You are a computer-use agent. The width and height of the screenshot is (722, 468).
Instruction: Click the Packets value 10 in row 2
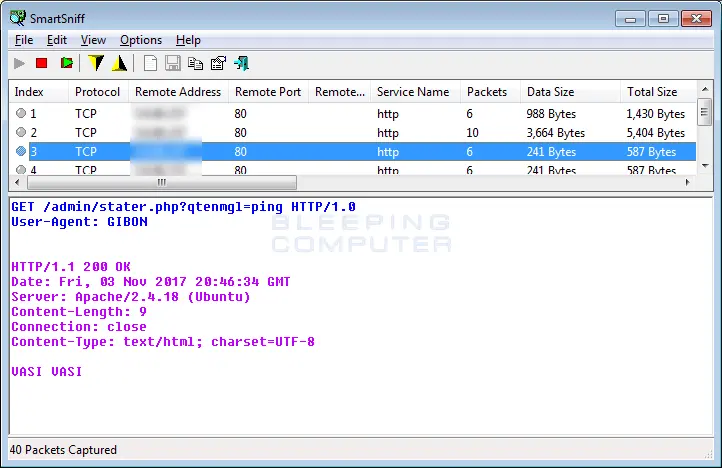[472, 133]
